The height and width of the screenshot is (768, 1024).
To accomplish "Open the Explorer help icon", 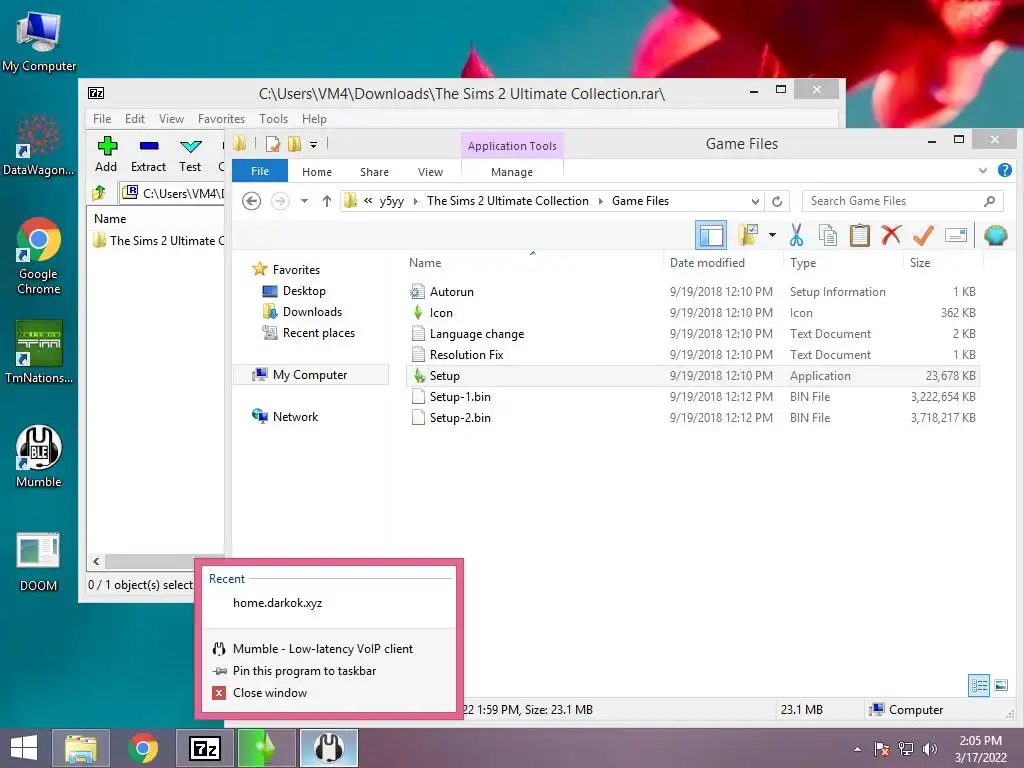I will pyautogui.click(x=1004, y=170).
